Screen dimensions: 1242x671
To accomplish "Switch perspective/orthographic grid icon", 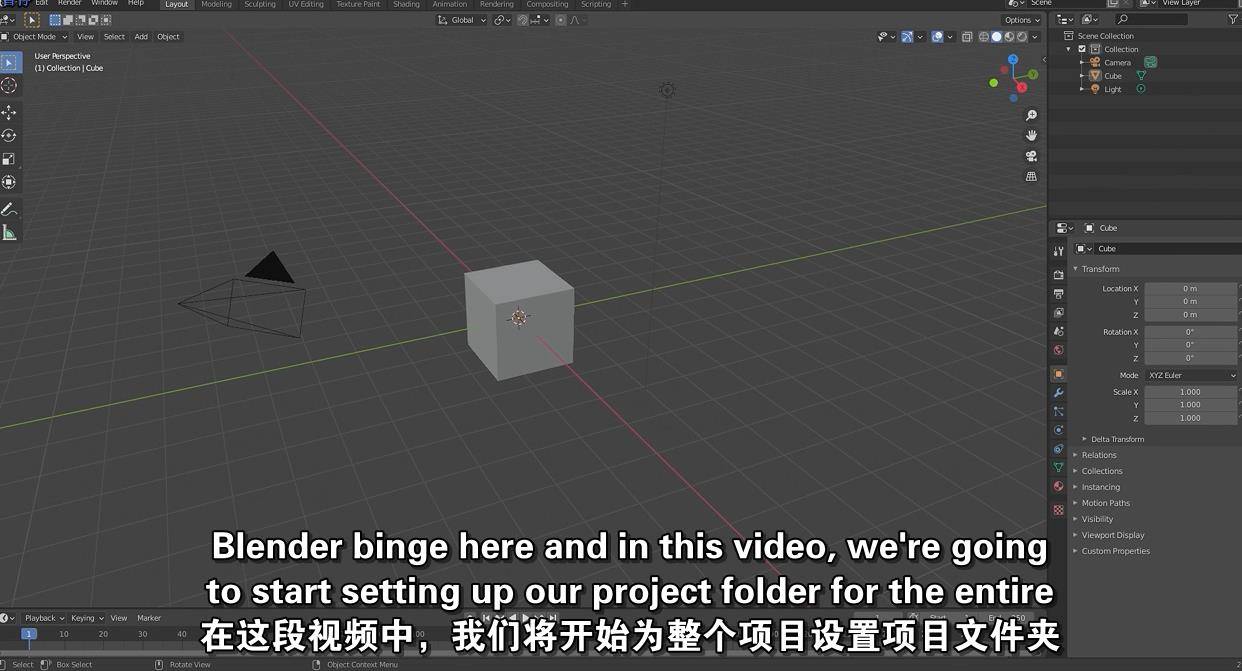I will (x=1031, y=177).
